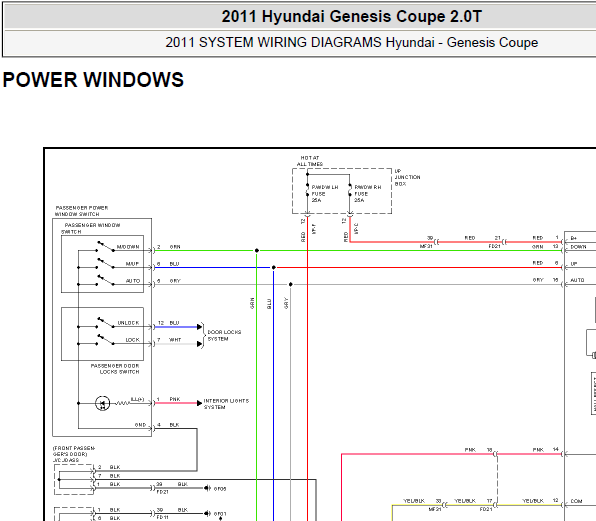This screenshot has width=596, height=521.
Task: Click the 'GRN' wire label at switch pin 2
Action: 175,247
